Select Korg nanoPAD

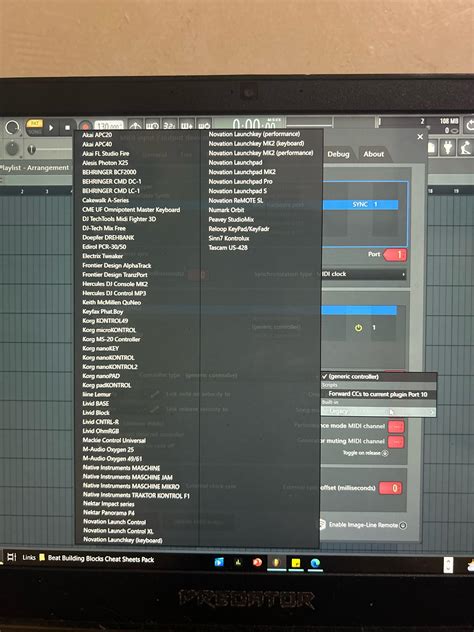(101, 376)
